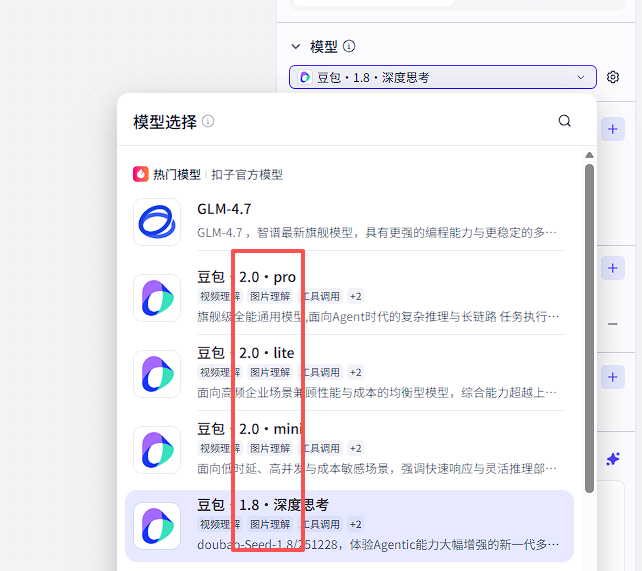The image size is (642, 571).
Task: Collapse the 模型 section chevron
Action: point(296,47)
